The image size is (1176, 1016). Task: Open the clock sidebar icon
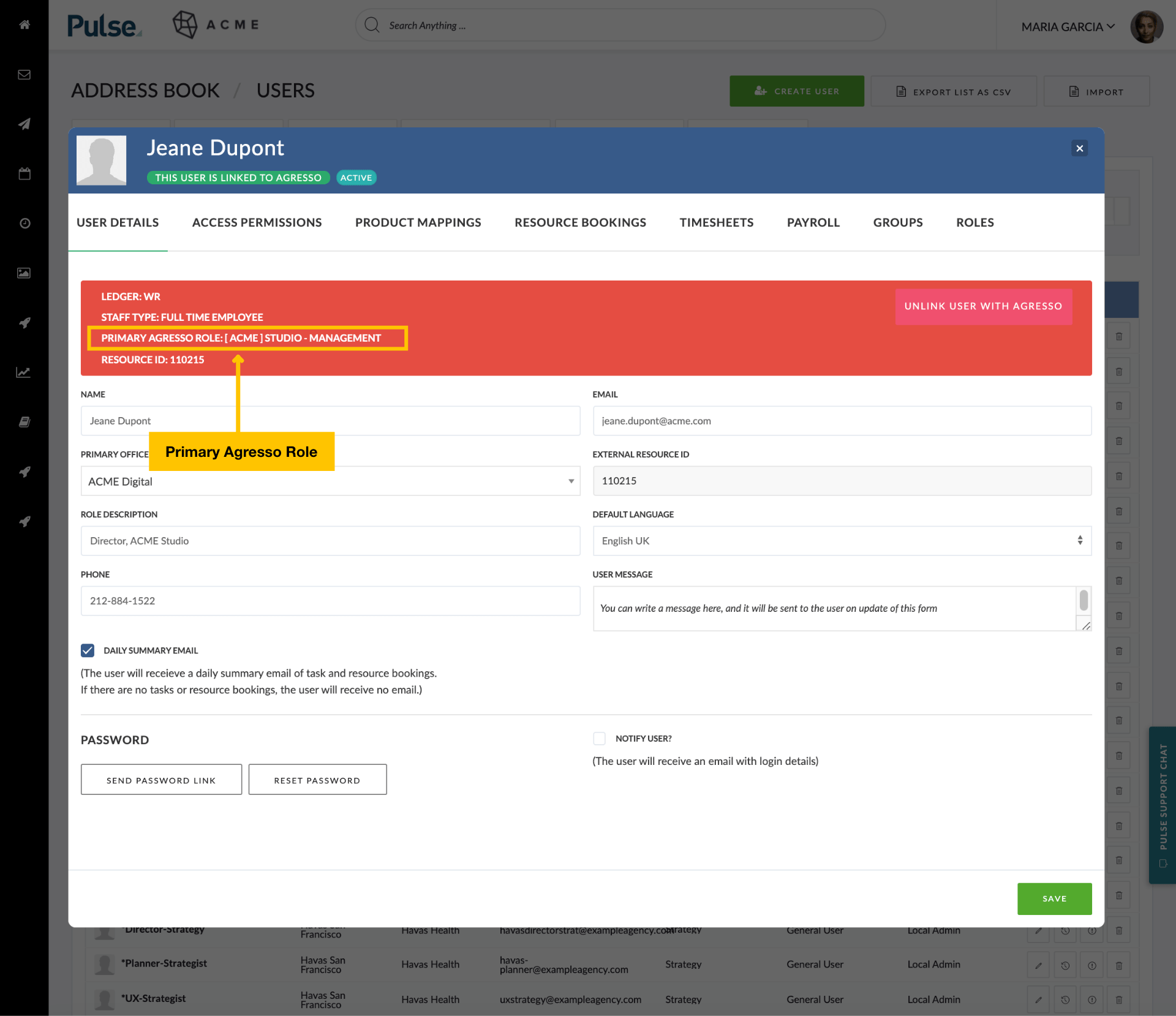(x=24, y=224)
